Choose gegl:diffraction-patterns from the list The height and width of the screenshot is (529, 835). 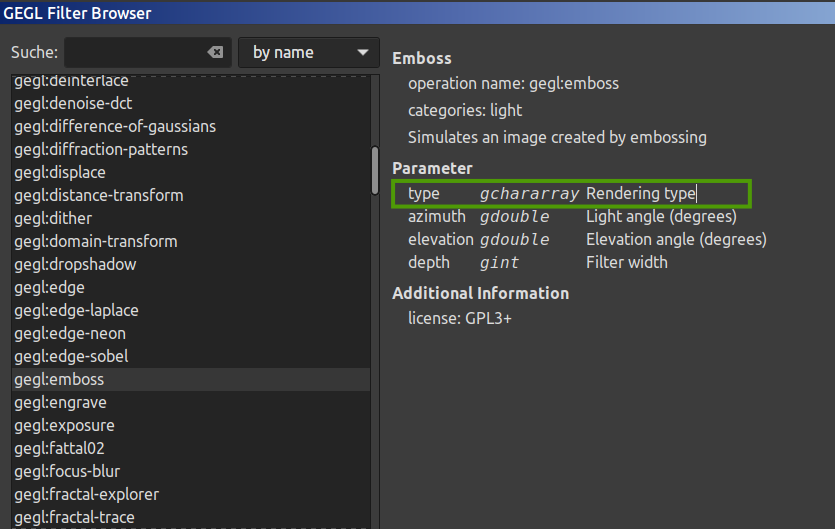tap(191, 149)
